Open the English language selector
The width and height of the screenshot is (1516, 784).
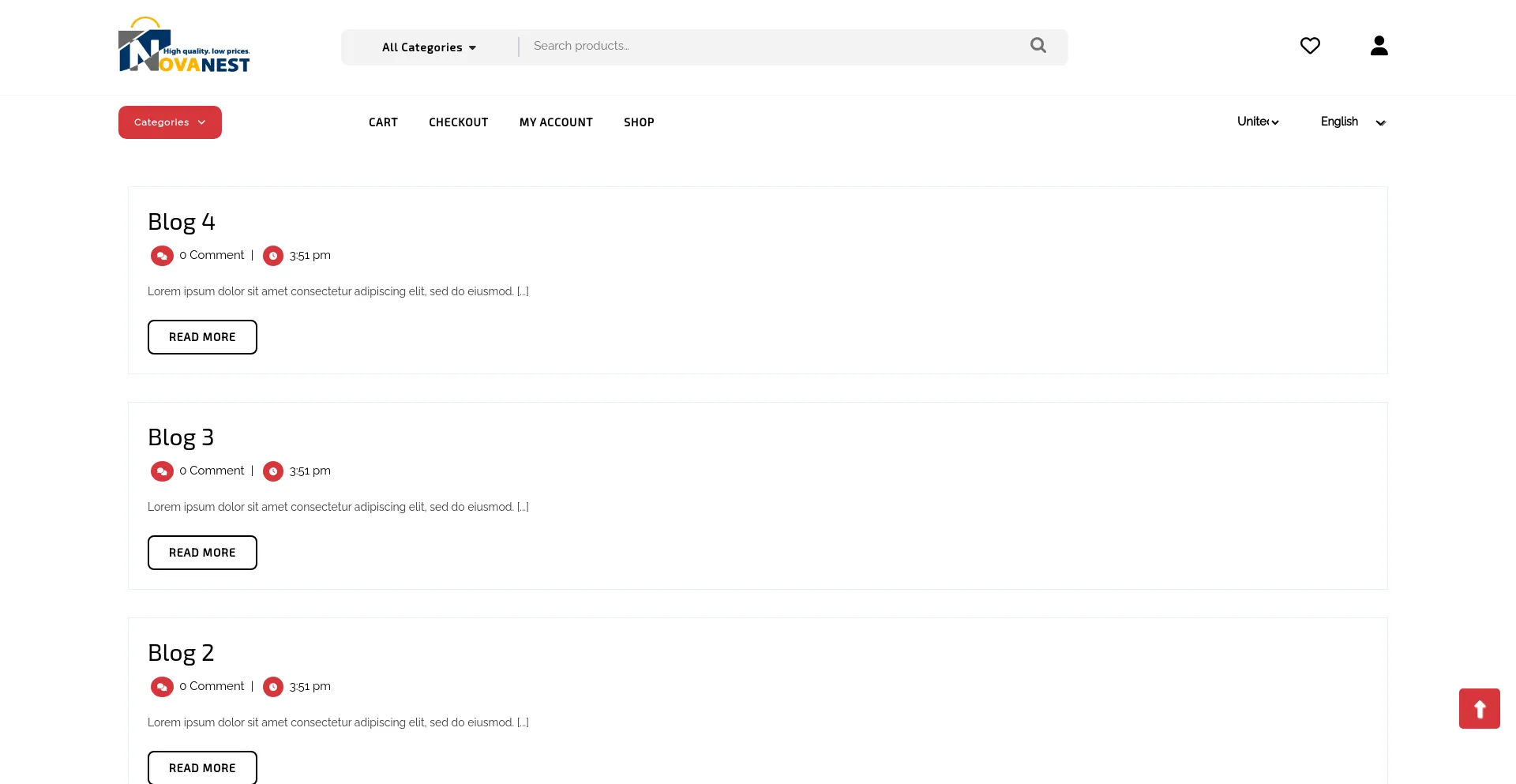click(x=1353, y=122)
